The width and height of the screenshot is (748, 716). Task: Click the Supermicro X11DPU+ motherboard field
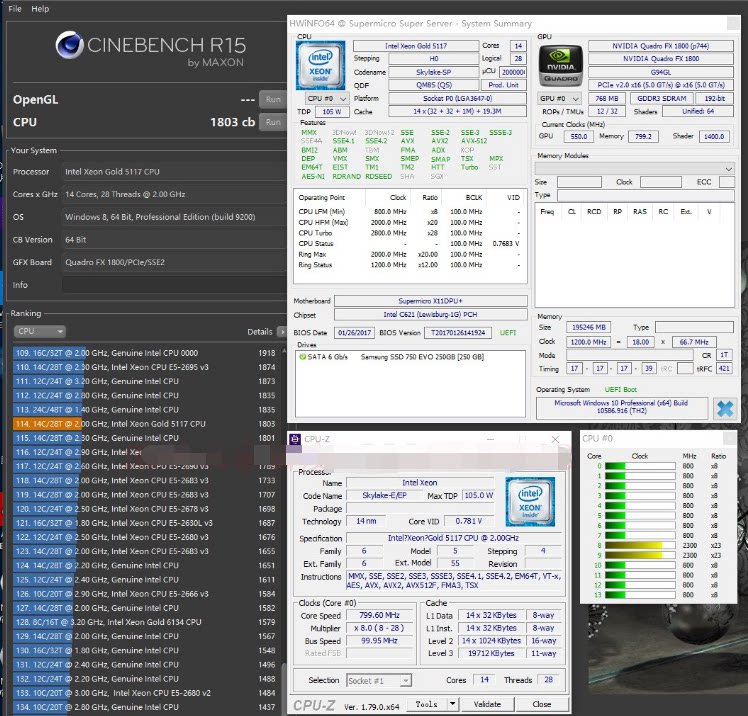(430, 301)
